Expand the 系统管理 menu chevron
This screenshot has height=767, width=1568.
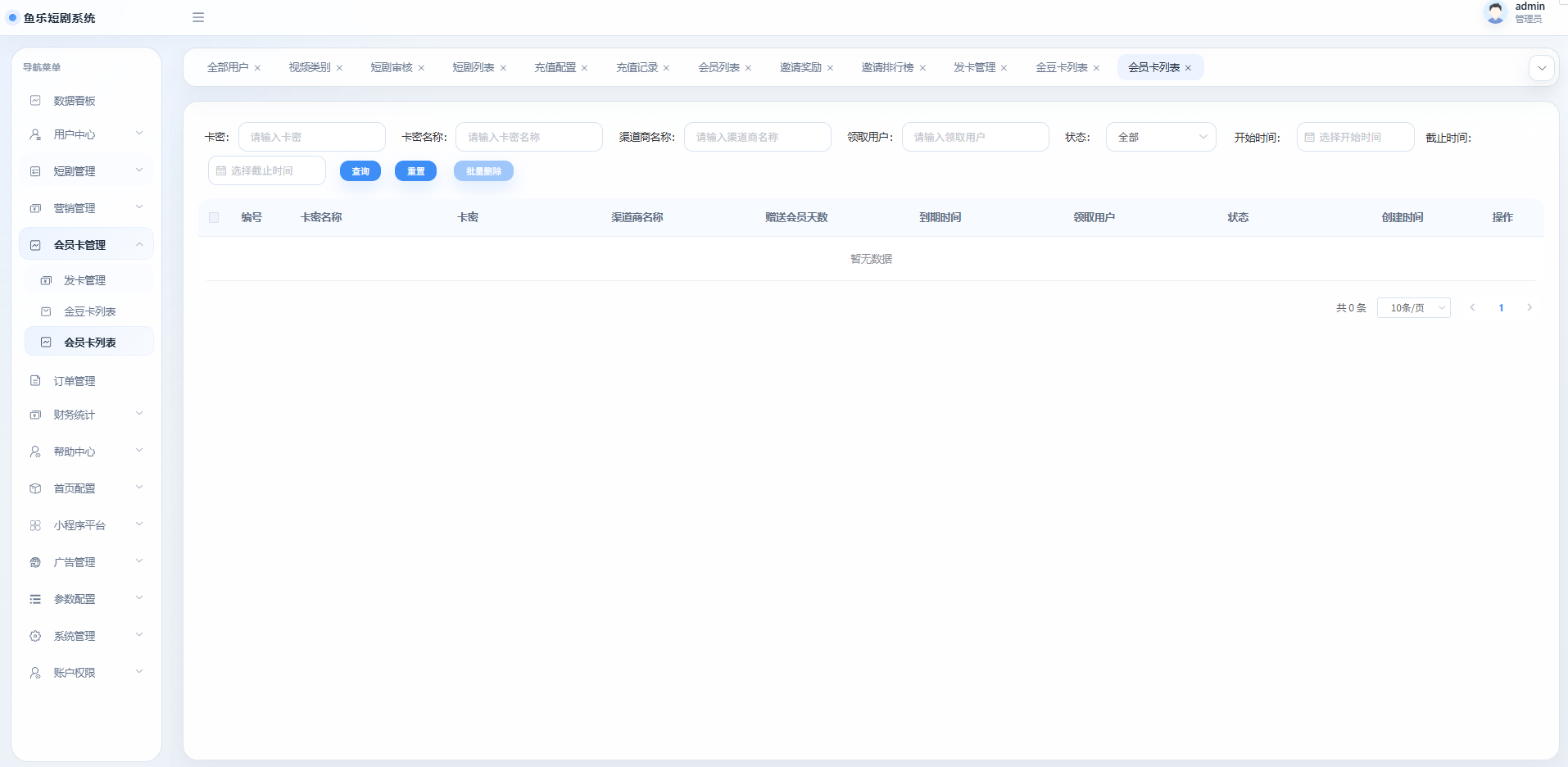tap(139, 634)
